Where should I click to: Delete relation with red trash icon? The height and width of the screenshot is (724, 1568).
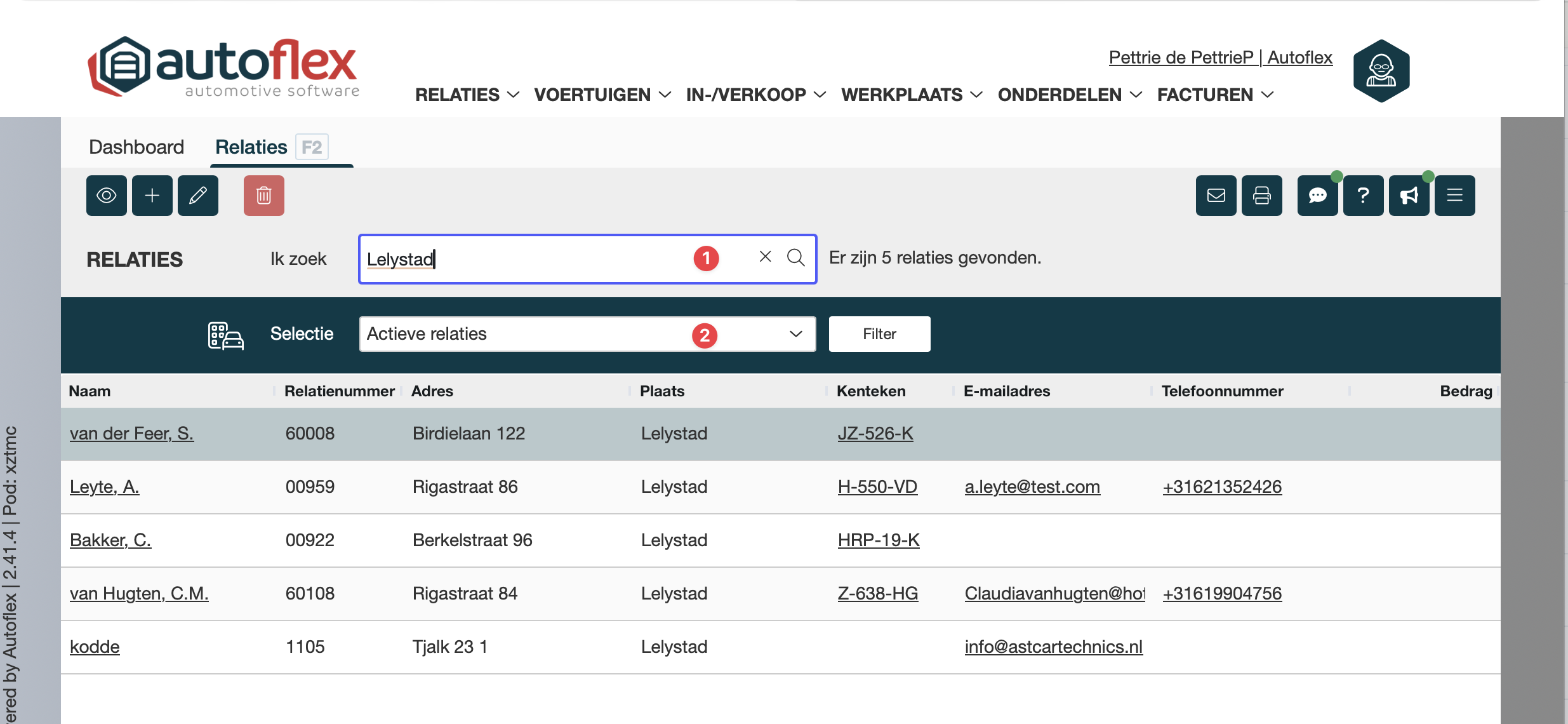pyautogui.click(x=264, y=196)
